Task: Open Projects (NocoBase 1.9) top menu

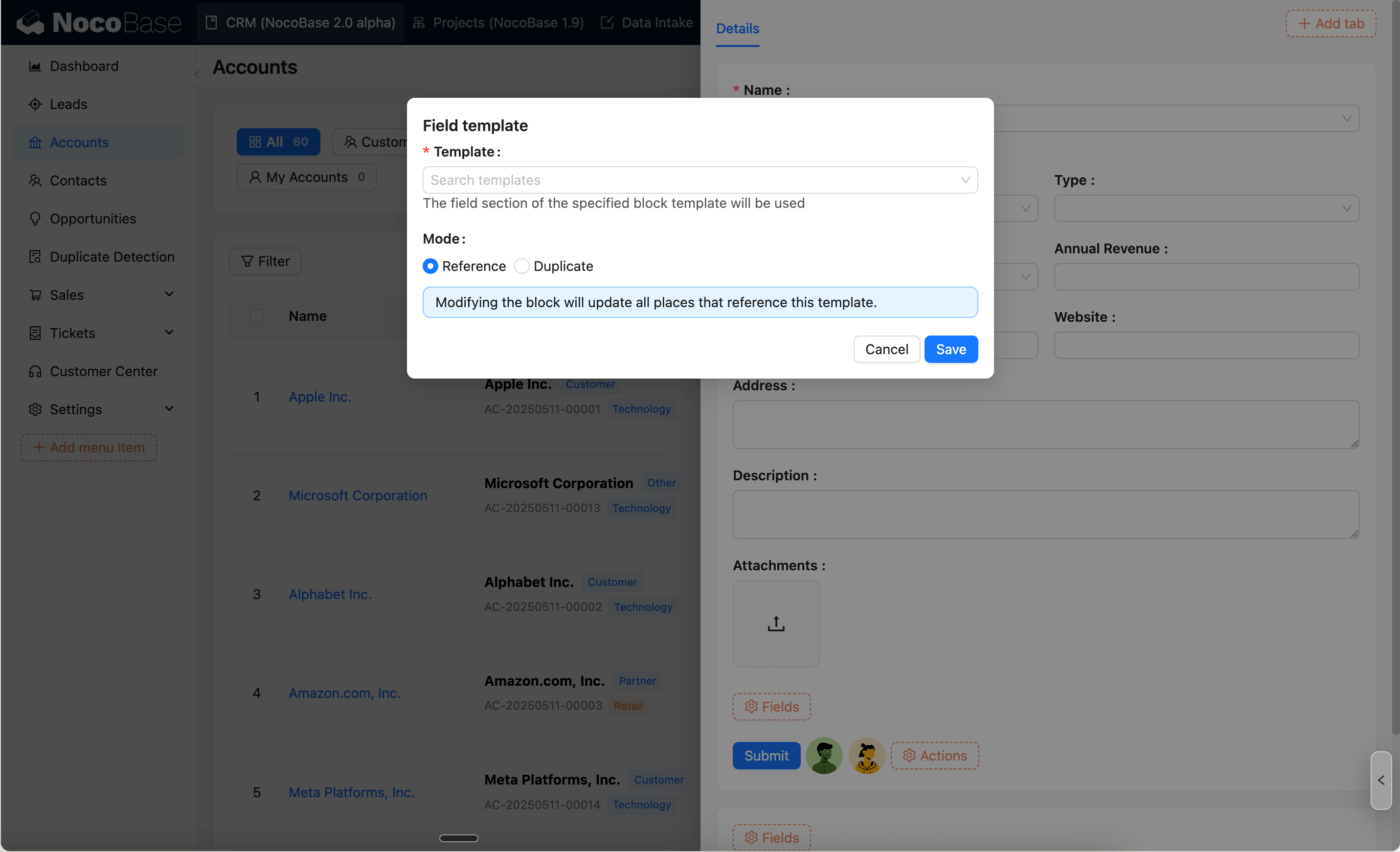Action: click(498, 22)
